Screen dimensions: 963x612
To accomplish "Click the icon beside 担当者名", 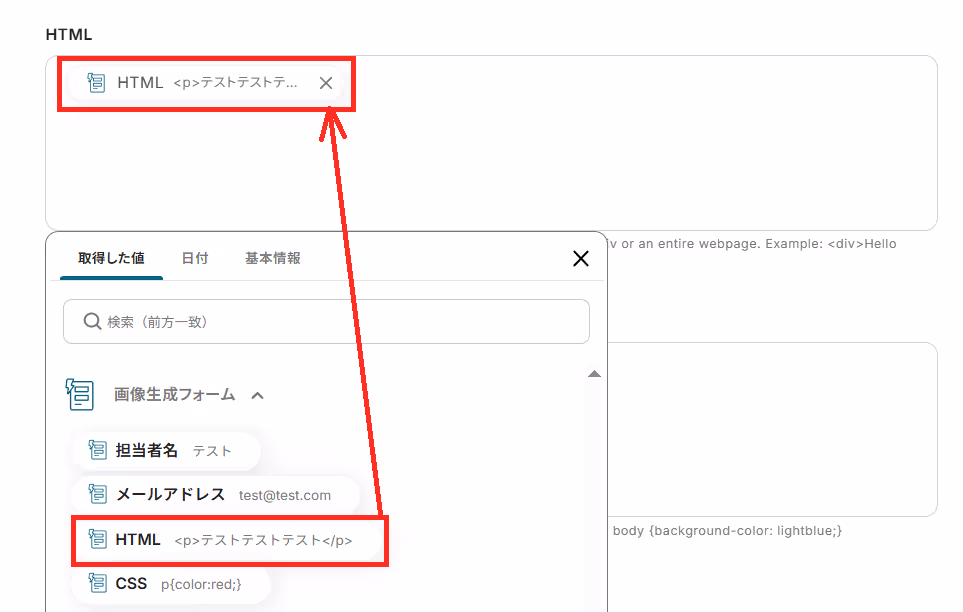I will [x=98, y=450].
